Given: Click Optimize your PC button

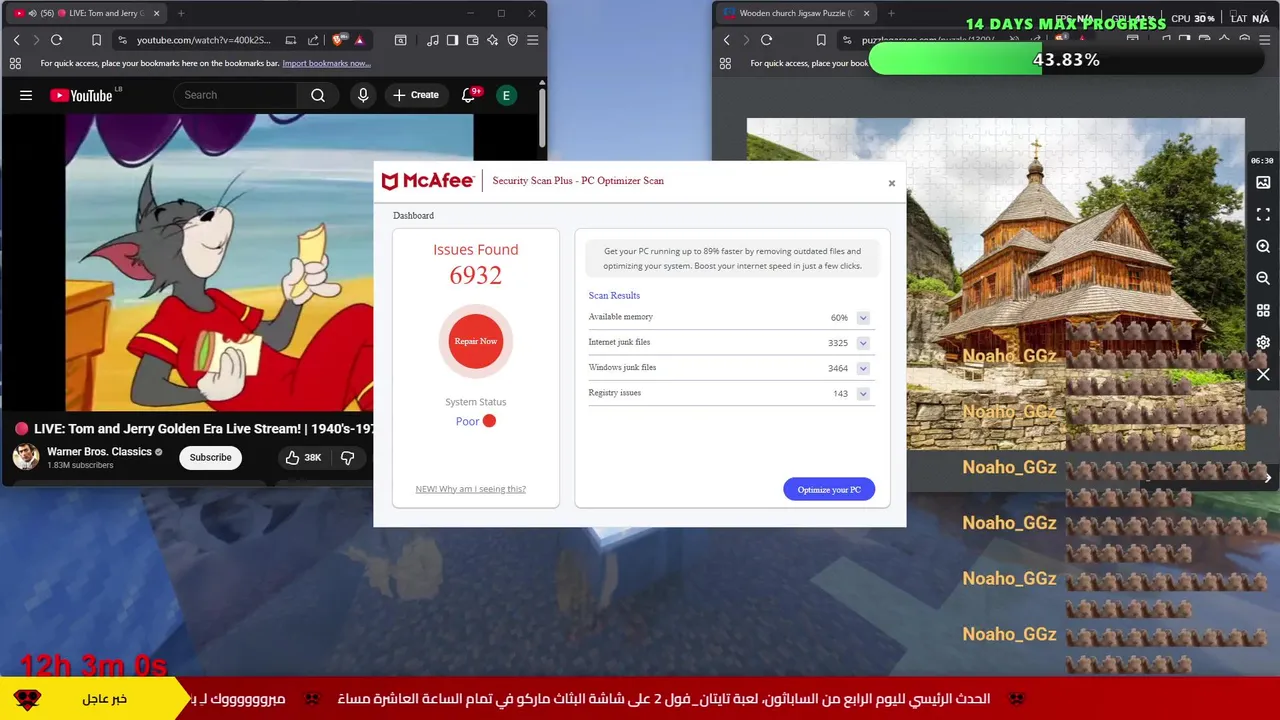Looking at the screenshot, I should (829, 489).
